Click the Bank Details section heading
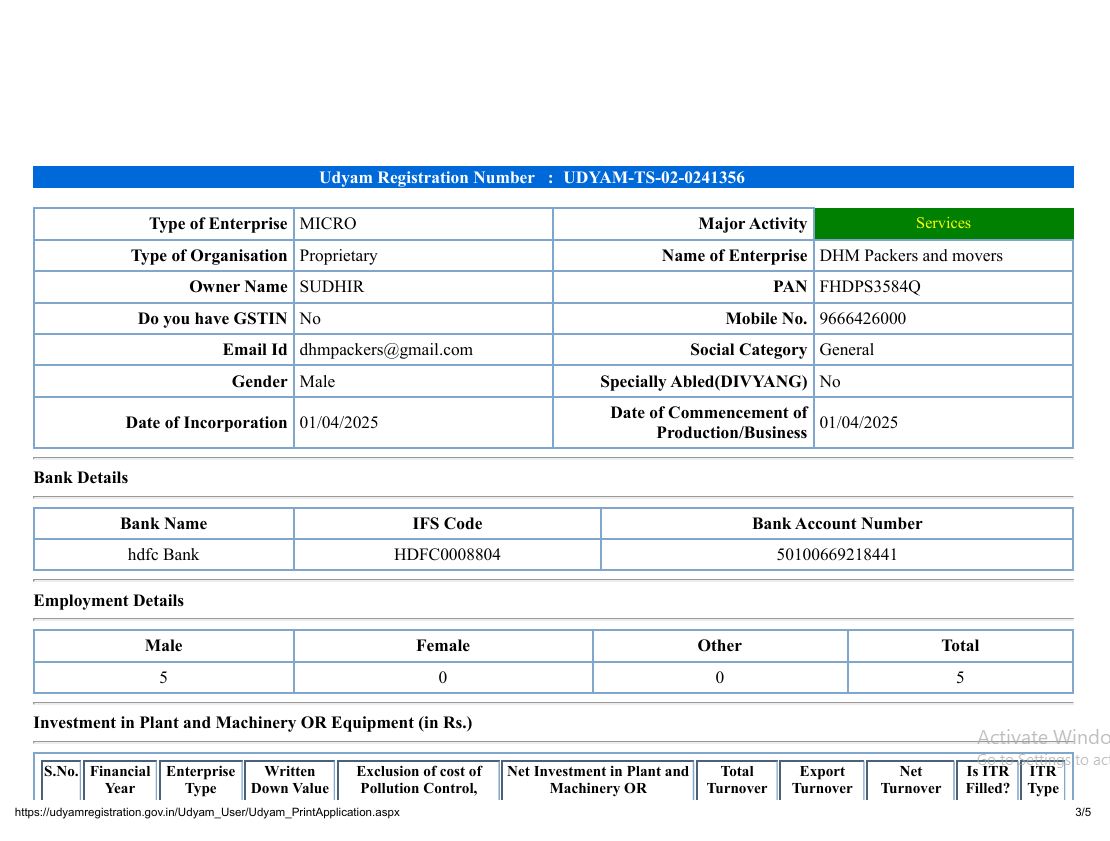 point(81,478)
